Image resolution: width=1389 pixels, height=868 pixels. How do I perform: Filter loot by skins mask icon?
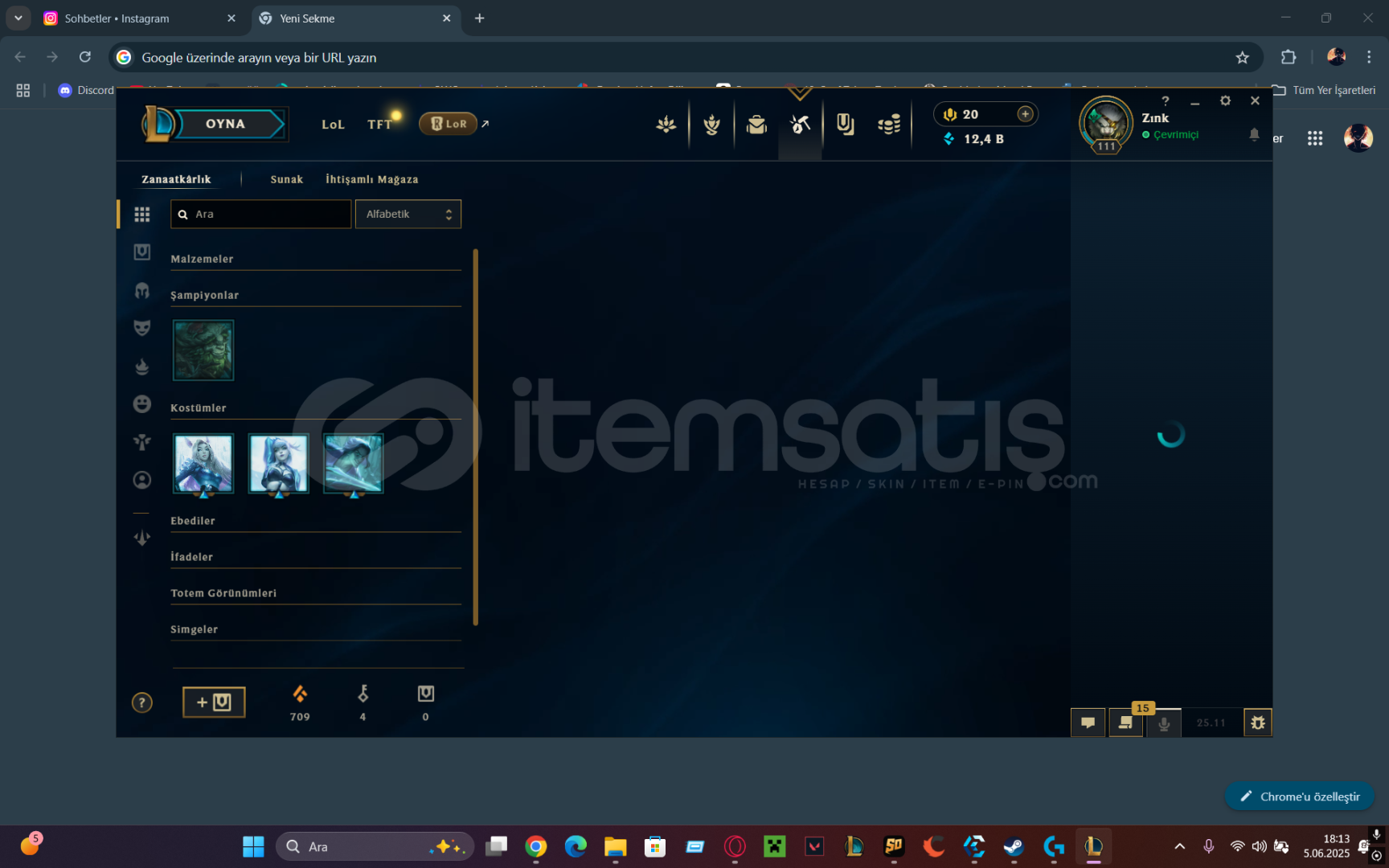pyautogui.click(x=142, y=328)
